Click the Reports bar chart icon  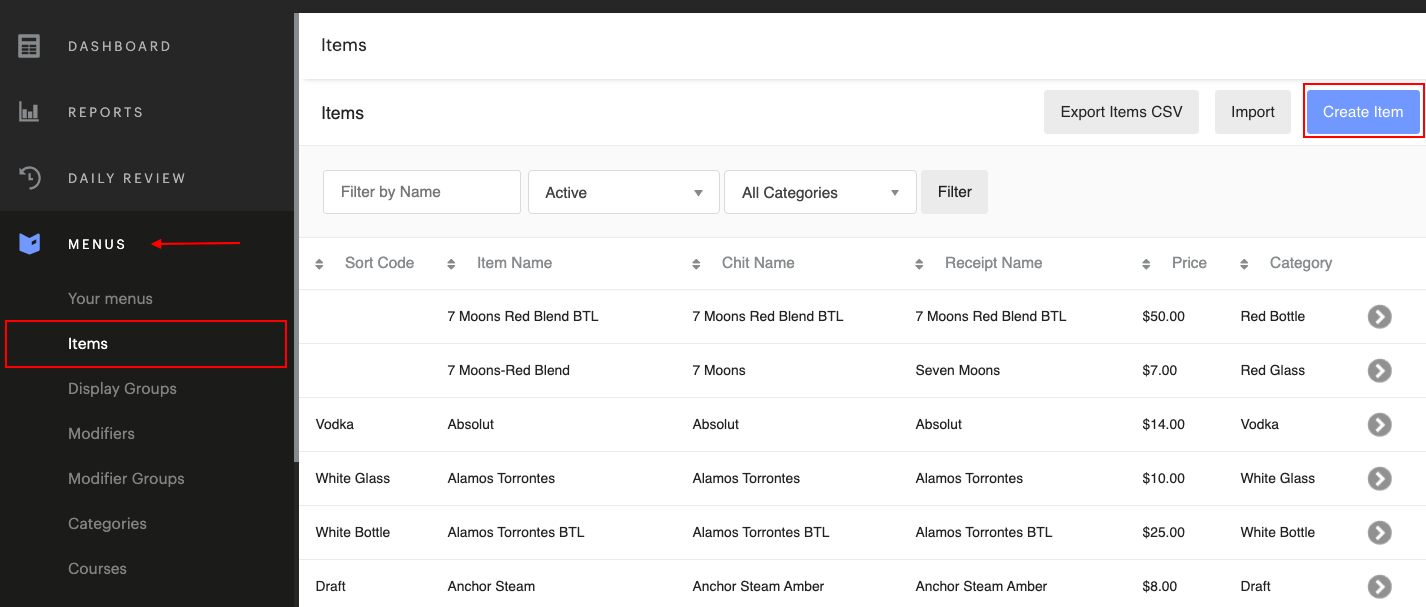click(x=30, y=112)
